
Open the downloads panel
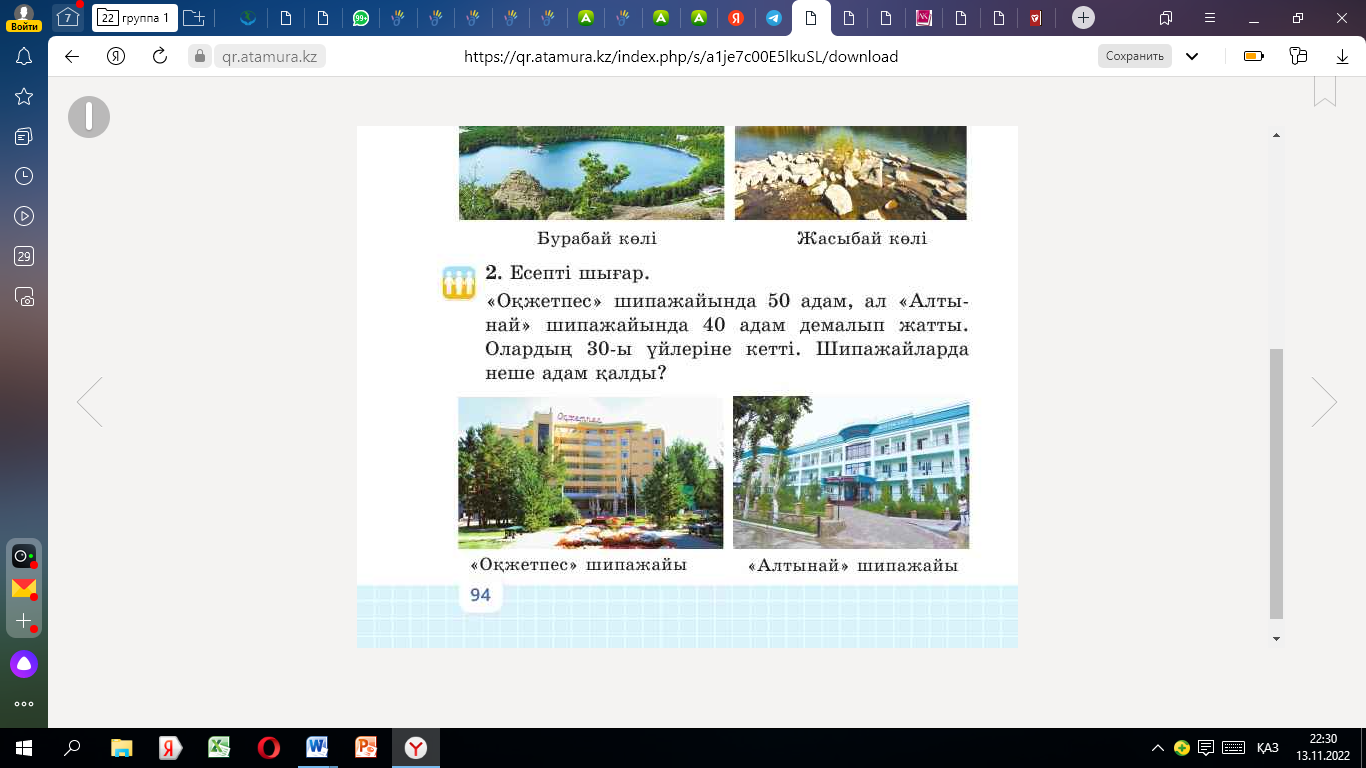pos(1343,57)
